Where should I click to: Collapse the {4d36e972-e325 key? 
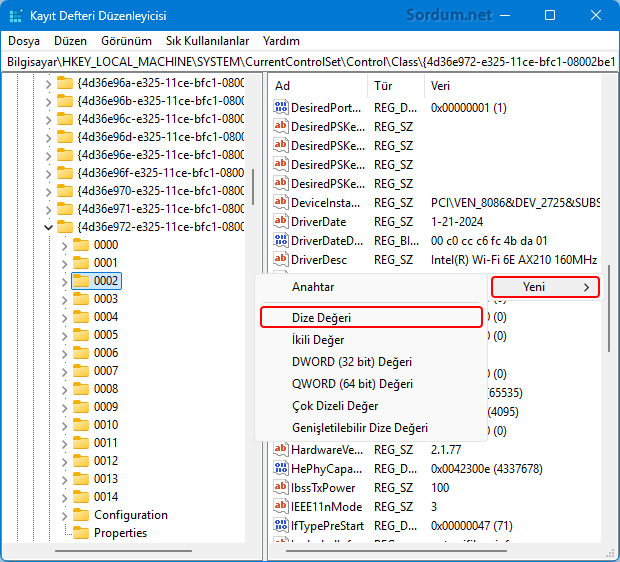point(48,227)
